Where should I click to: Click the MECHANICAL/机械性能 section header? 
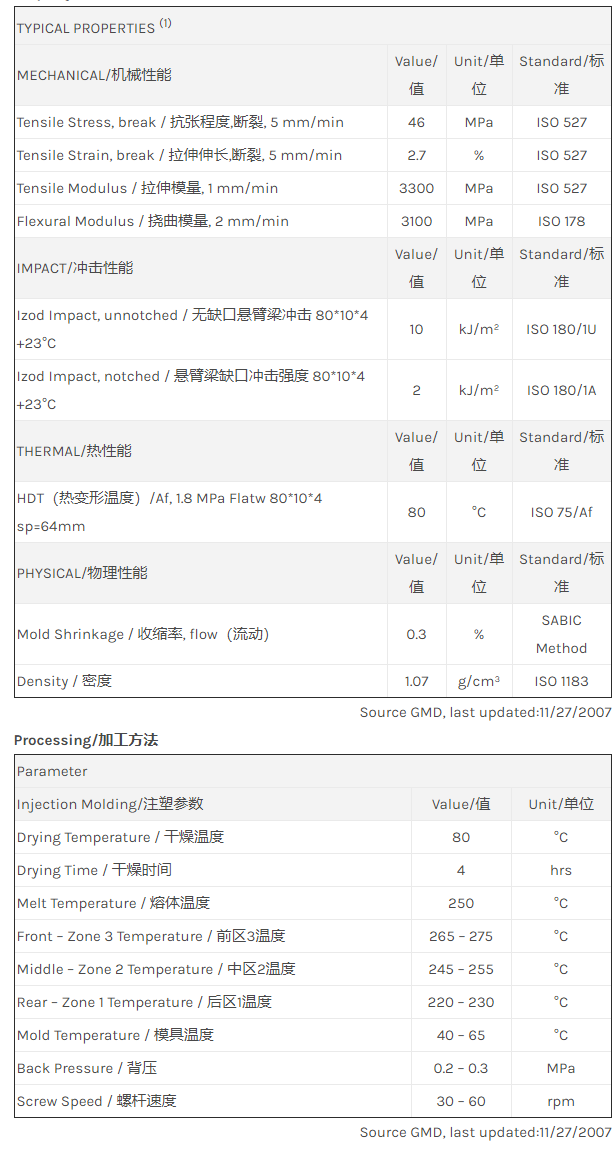80,75
